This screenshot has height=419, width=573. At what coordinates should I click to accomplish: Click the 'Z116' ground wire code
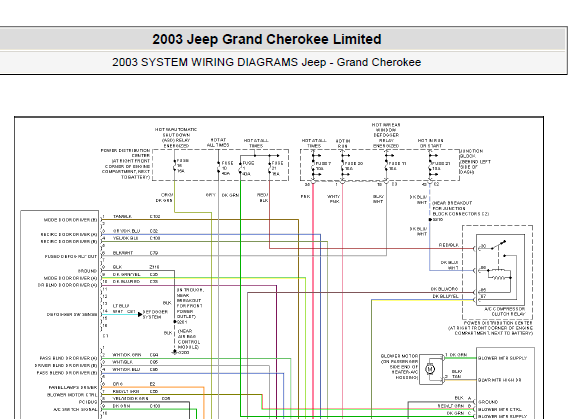click(154, 267)
